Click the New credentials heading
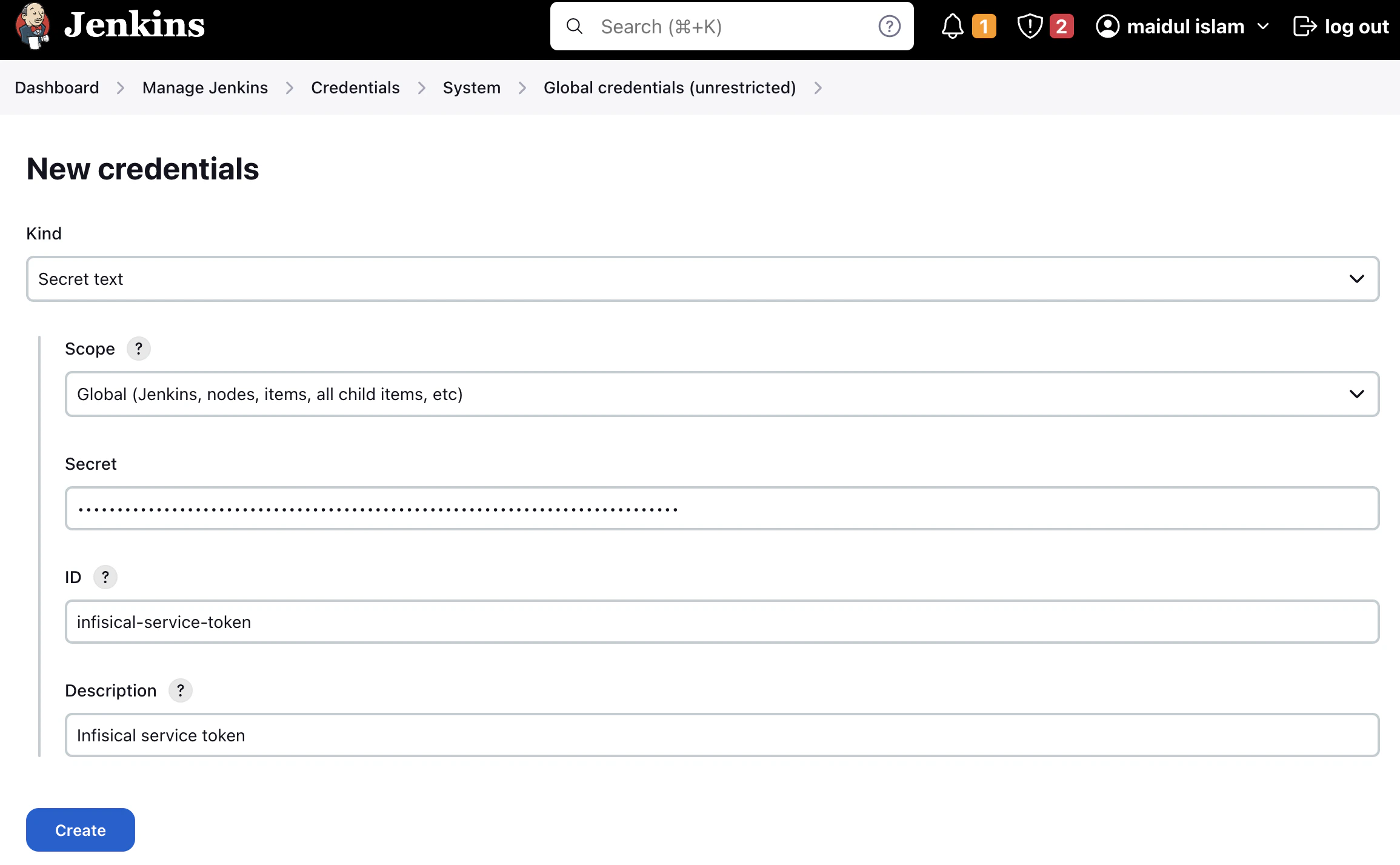 click(142, 169)
